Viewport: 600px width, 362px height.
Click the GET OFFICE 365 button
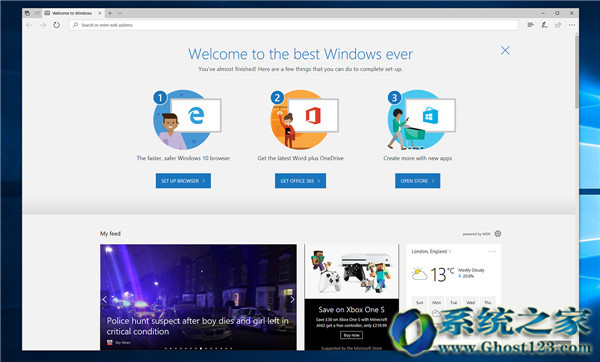300,181
